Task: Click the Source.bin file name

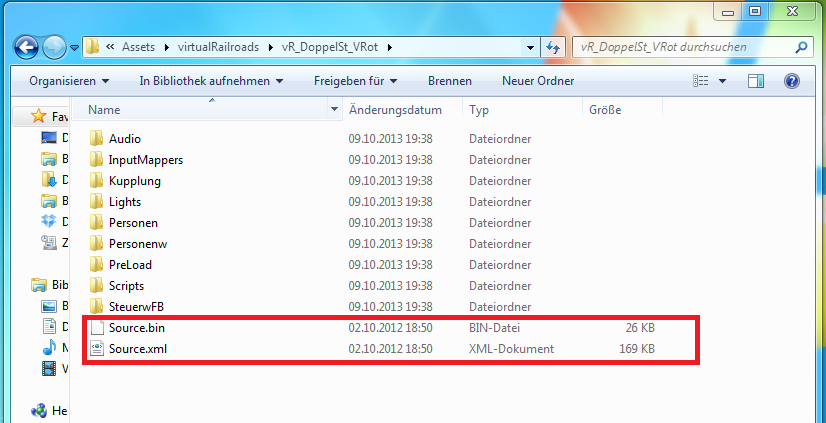Action: [x=136, y=328]
